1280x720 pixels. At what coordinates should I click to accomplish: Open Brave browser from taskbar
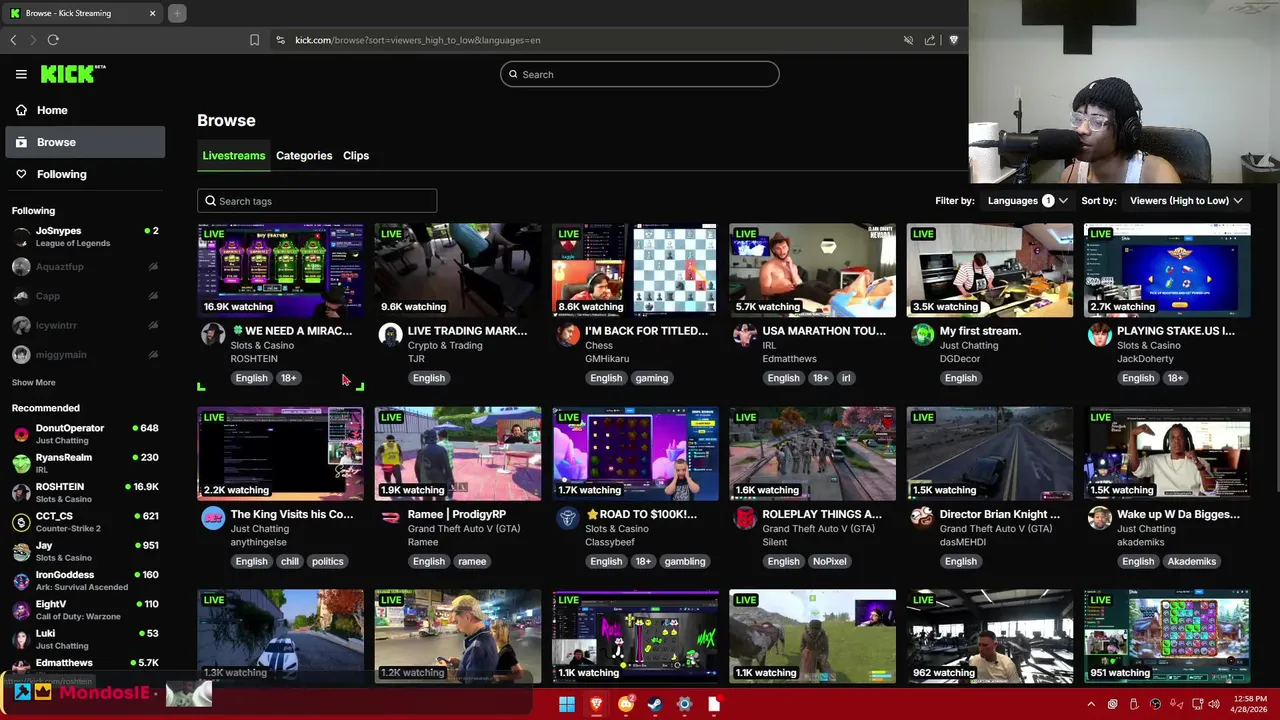(597, 704)
